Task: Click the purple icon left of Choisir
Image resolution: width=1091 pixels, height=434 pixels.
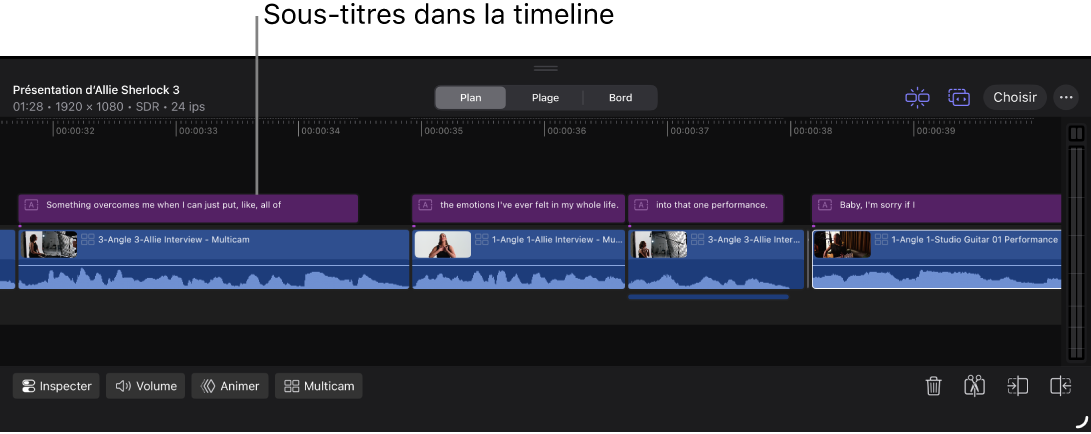Action: pos(959,97)
